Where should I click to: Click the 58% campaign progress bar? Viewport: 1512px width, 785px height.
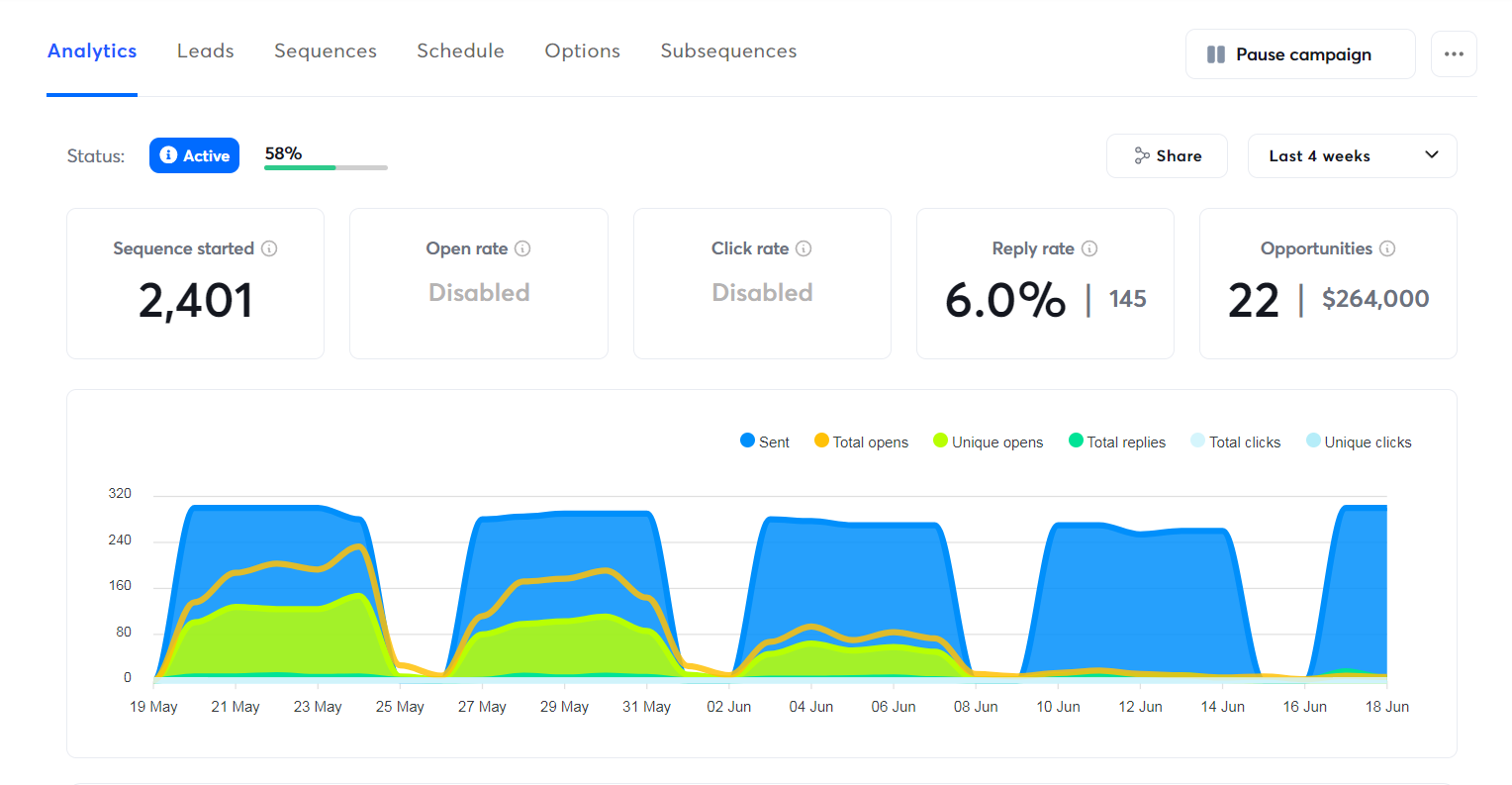(x=326, y=168)
